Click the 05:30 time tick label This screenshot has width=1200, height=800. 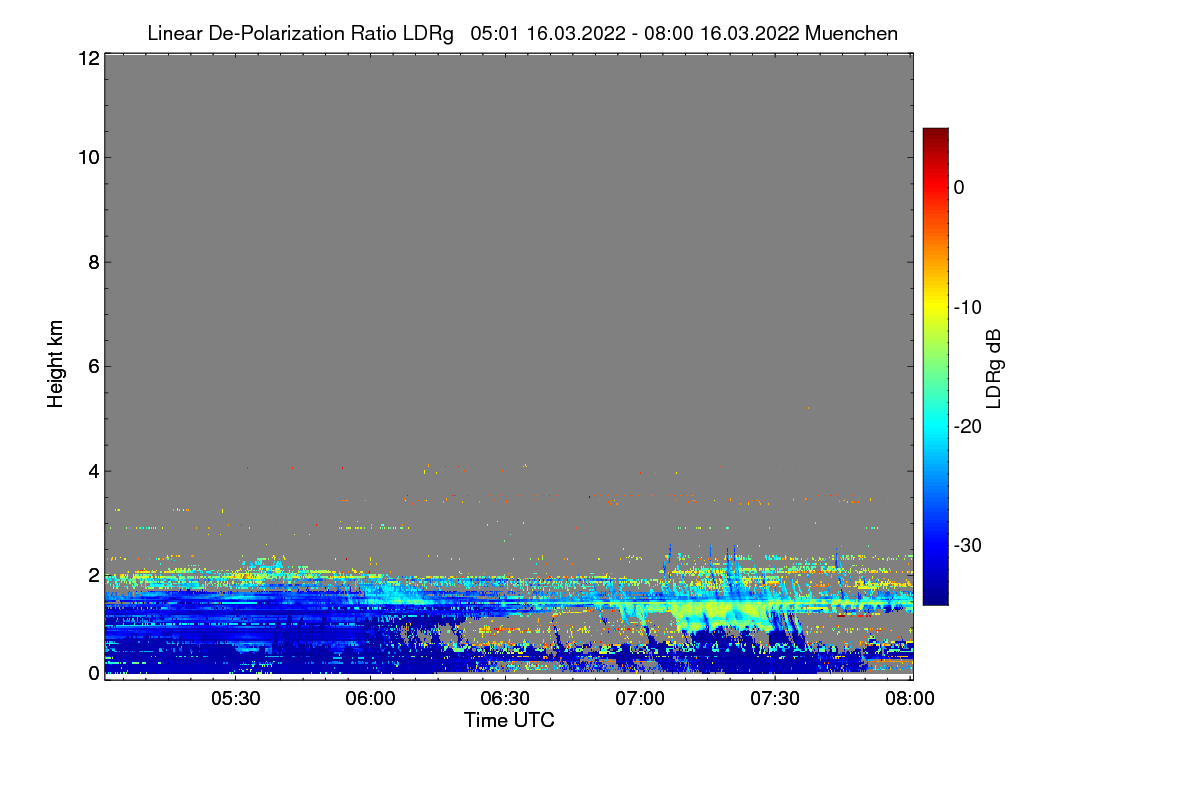pyautogui.click(x=235, y=698)
